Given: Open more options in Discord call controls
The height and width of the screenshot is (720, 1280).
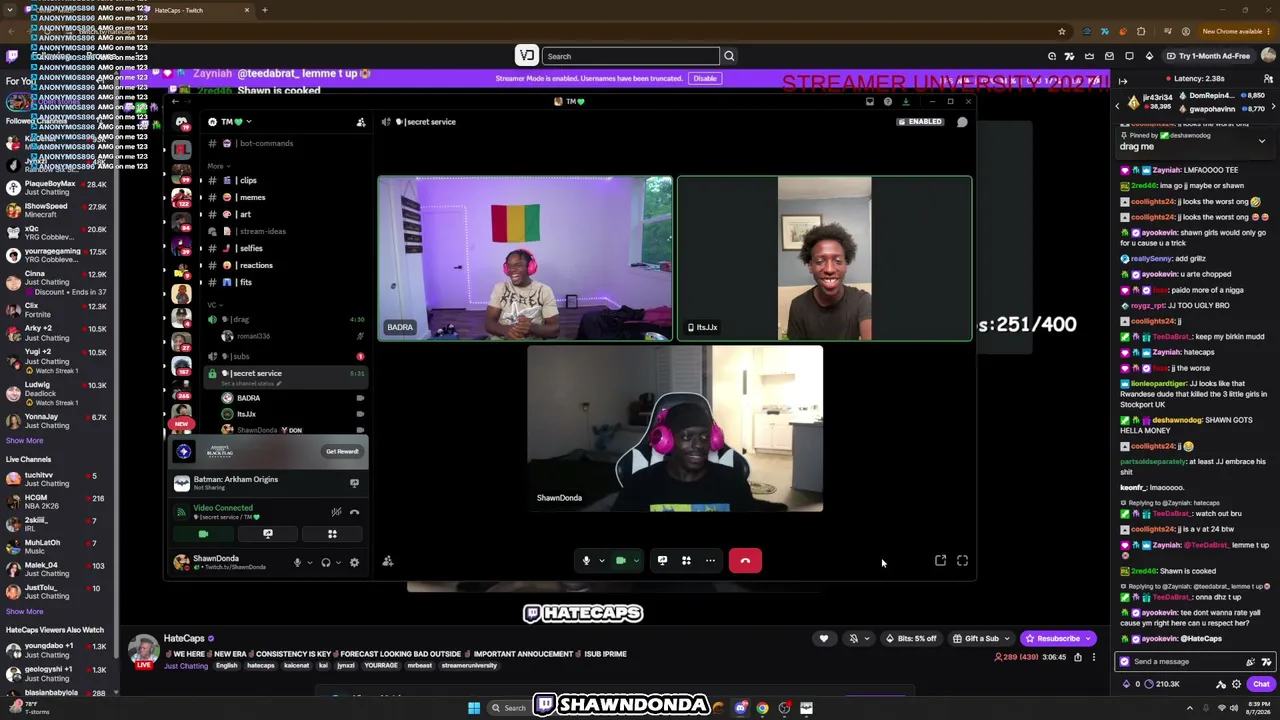Looking at the screenshot, I should pyautogui.click(x=710, y=561).
